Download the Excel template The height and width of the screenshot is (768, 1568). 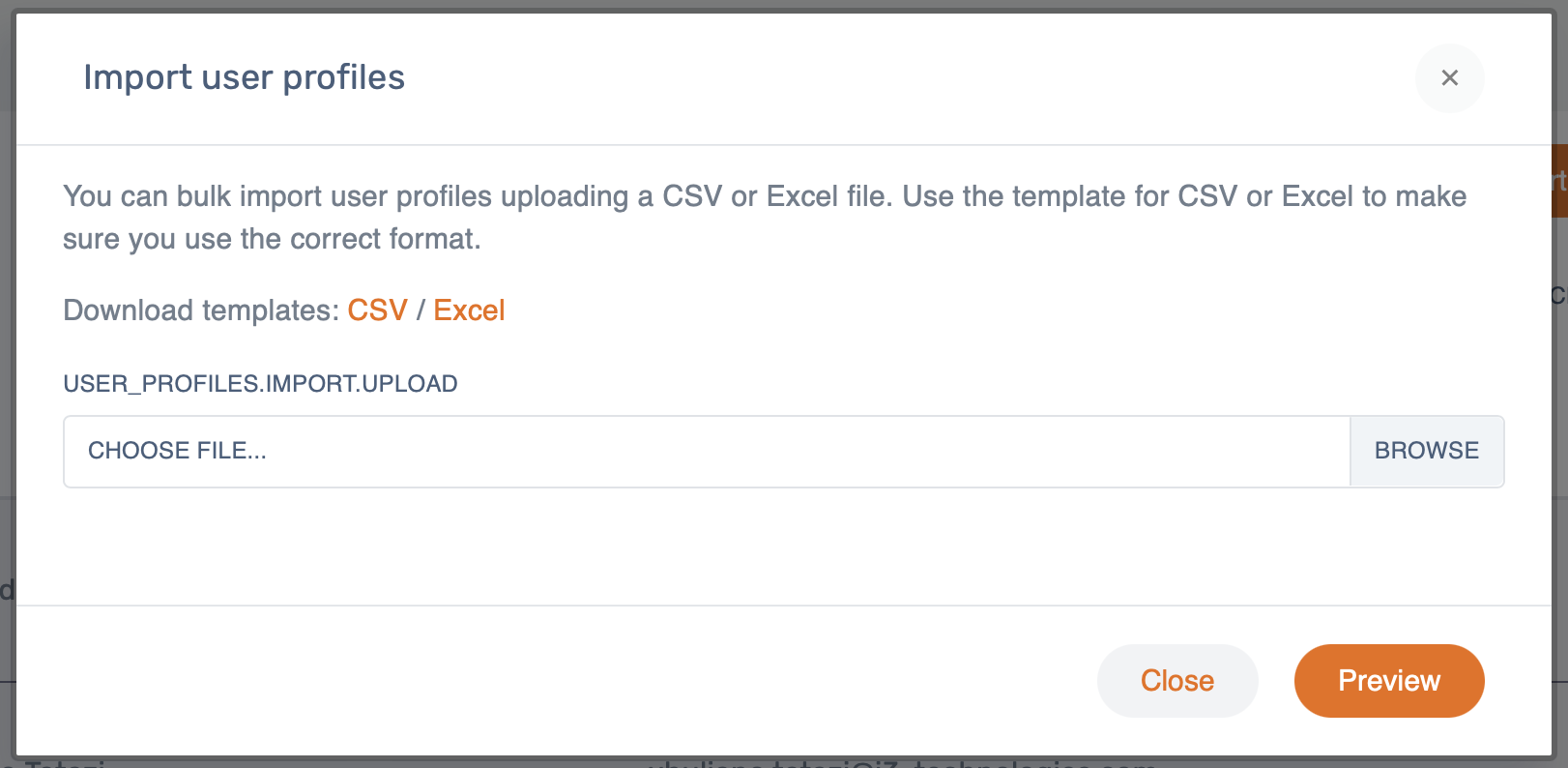click(x=469, y=310)
